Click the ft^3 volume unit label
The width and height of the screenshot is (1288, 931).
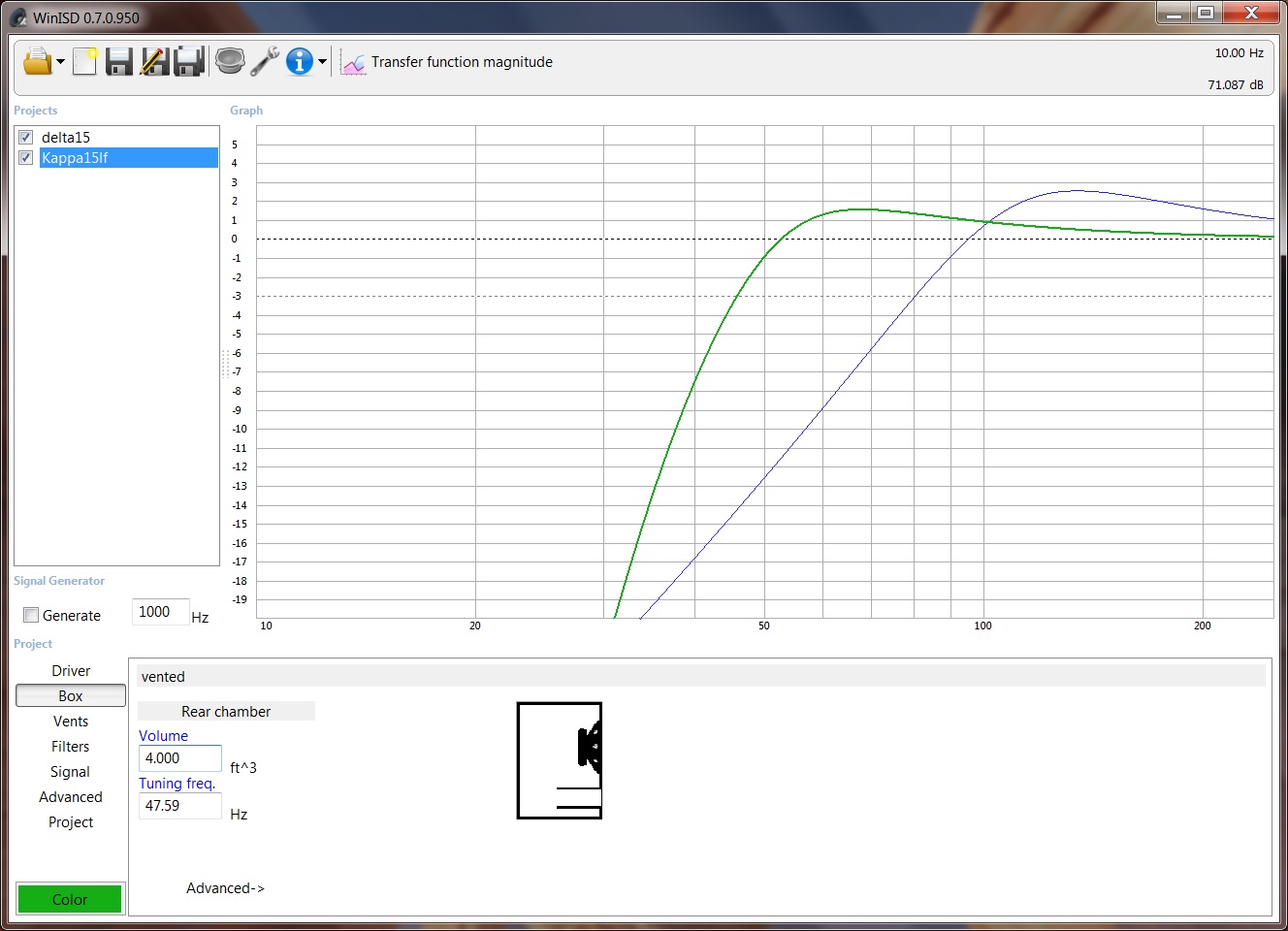click(243, 768)
